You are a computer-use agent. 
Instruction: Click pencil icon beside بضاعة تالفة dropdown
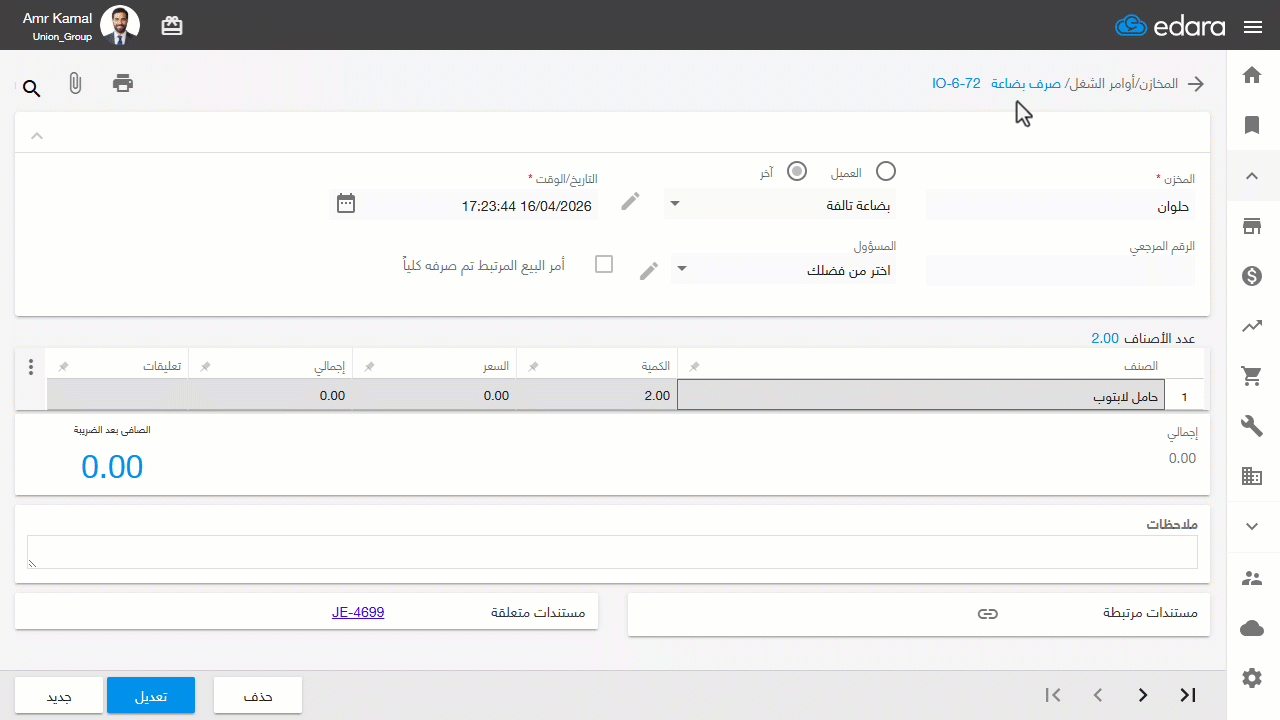[630, 202]
